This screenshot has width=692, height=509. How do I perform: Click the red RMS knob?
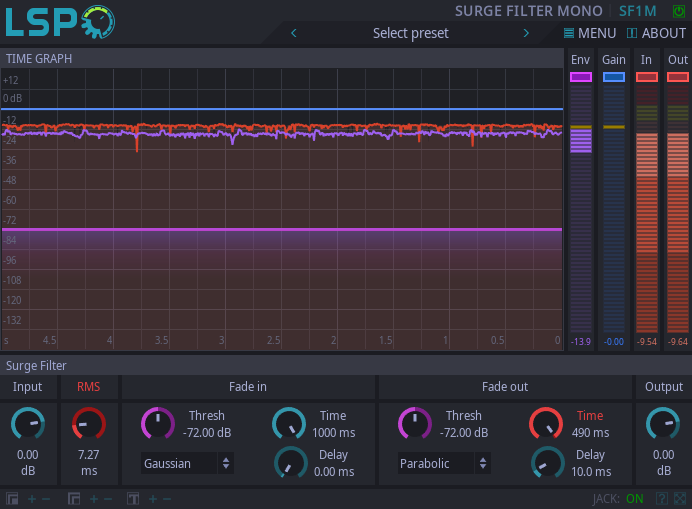tap(88, 424)
